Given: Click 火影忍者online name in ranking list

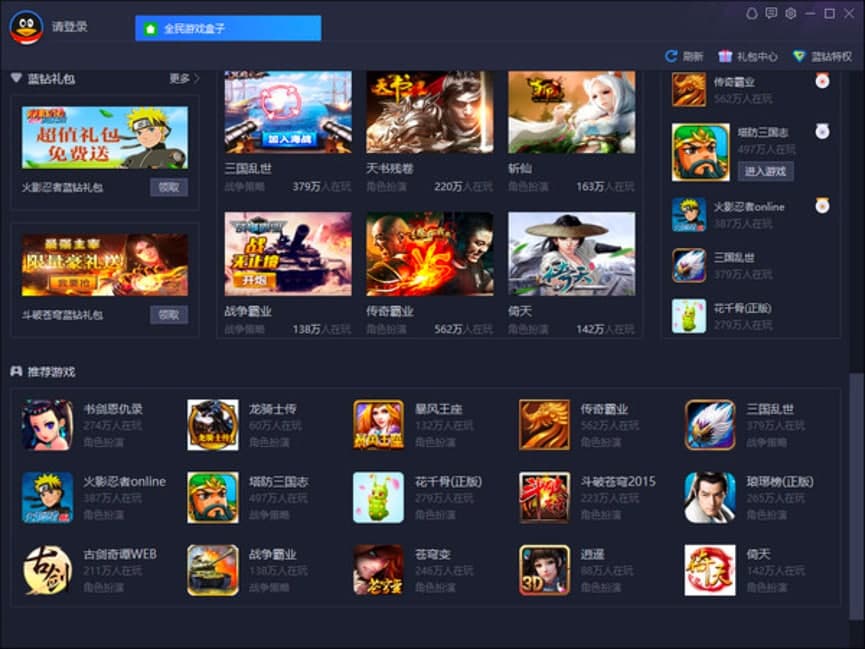Looking at the screenshot, I should click(x=749, y=207).
